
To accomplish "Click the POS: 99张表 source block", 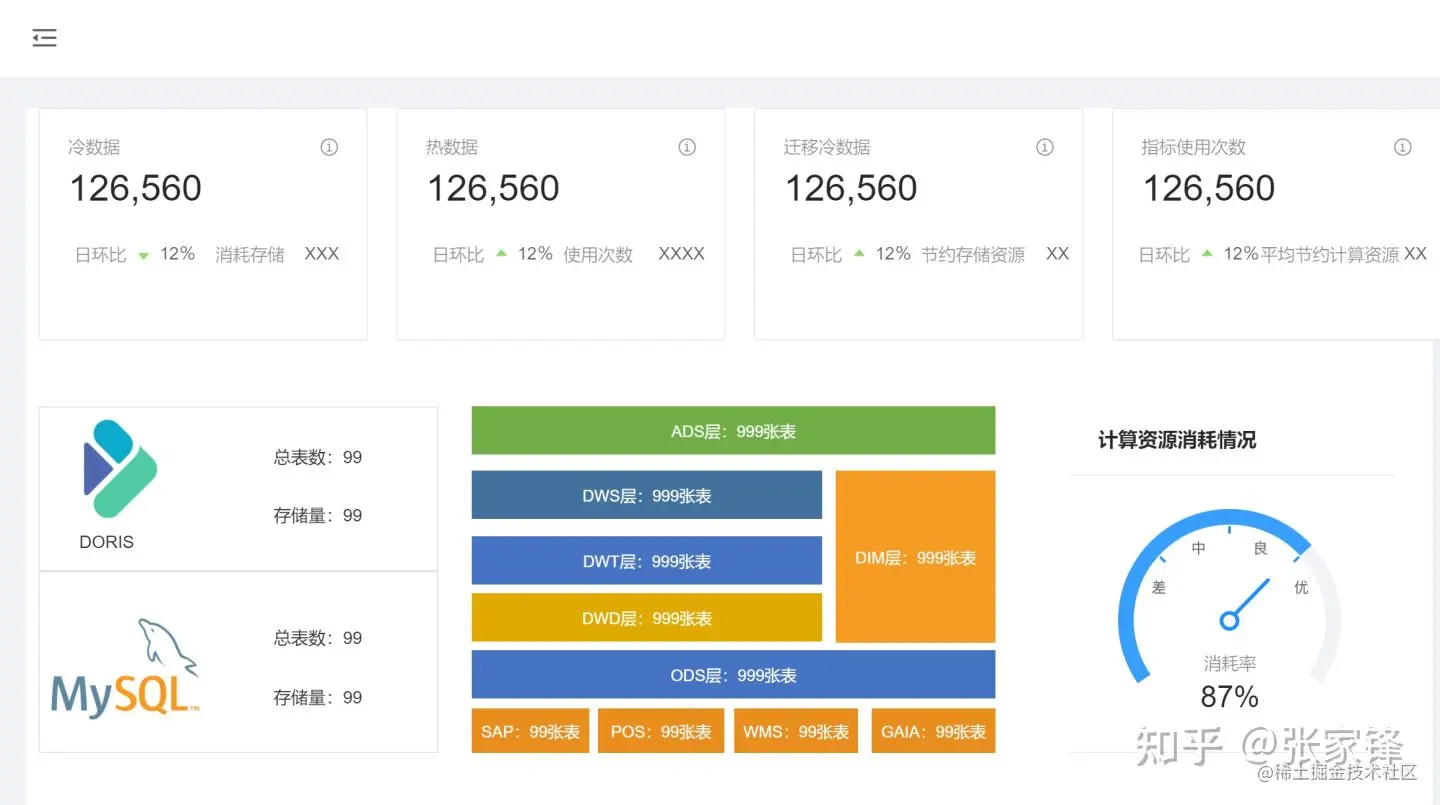I will (x=661, y=731).
